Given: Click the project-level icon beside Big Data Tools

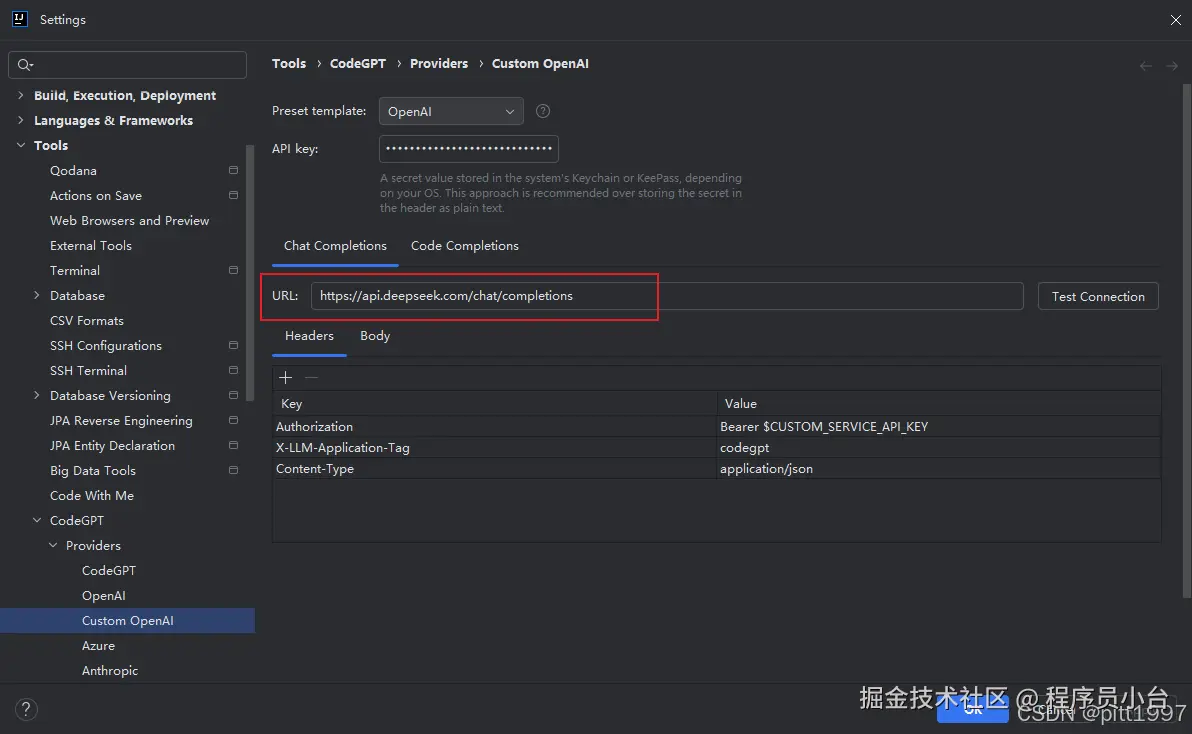Looking at the screenshot, I should click(x=233, y=470).
